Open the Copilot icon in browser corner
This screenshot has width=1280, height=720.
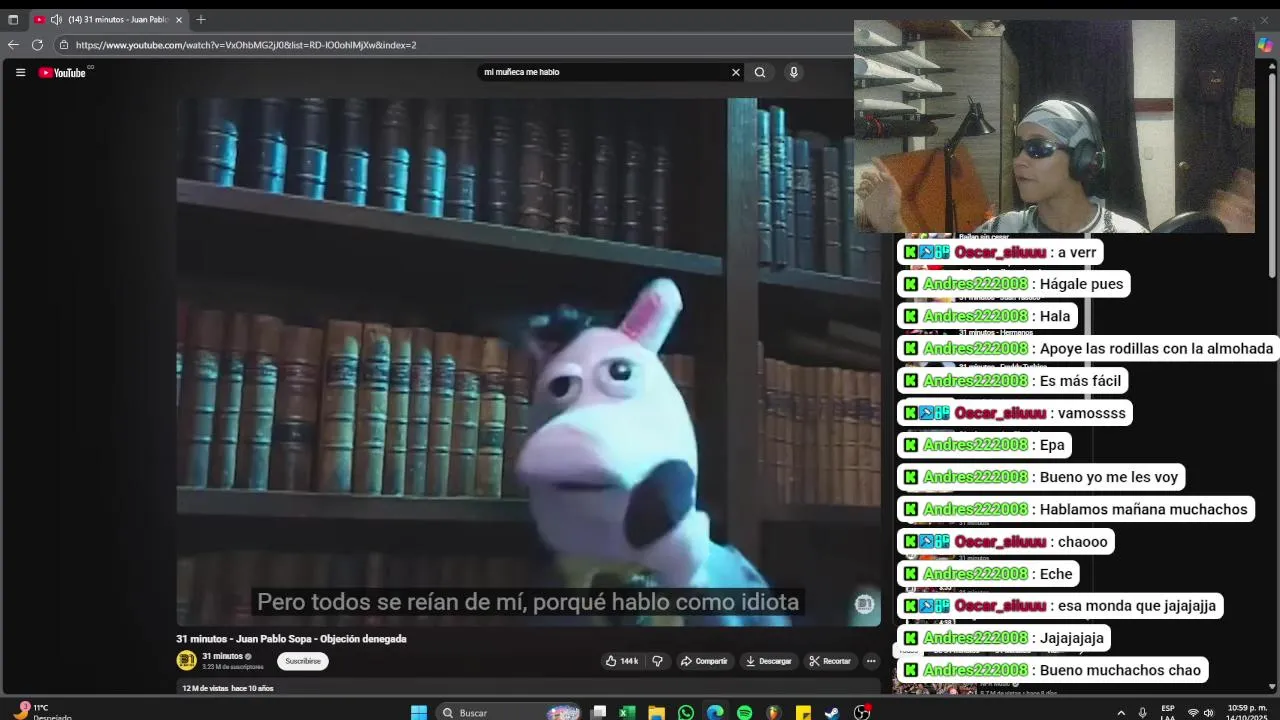point(1265,45)
